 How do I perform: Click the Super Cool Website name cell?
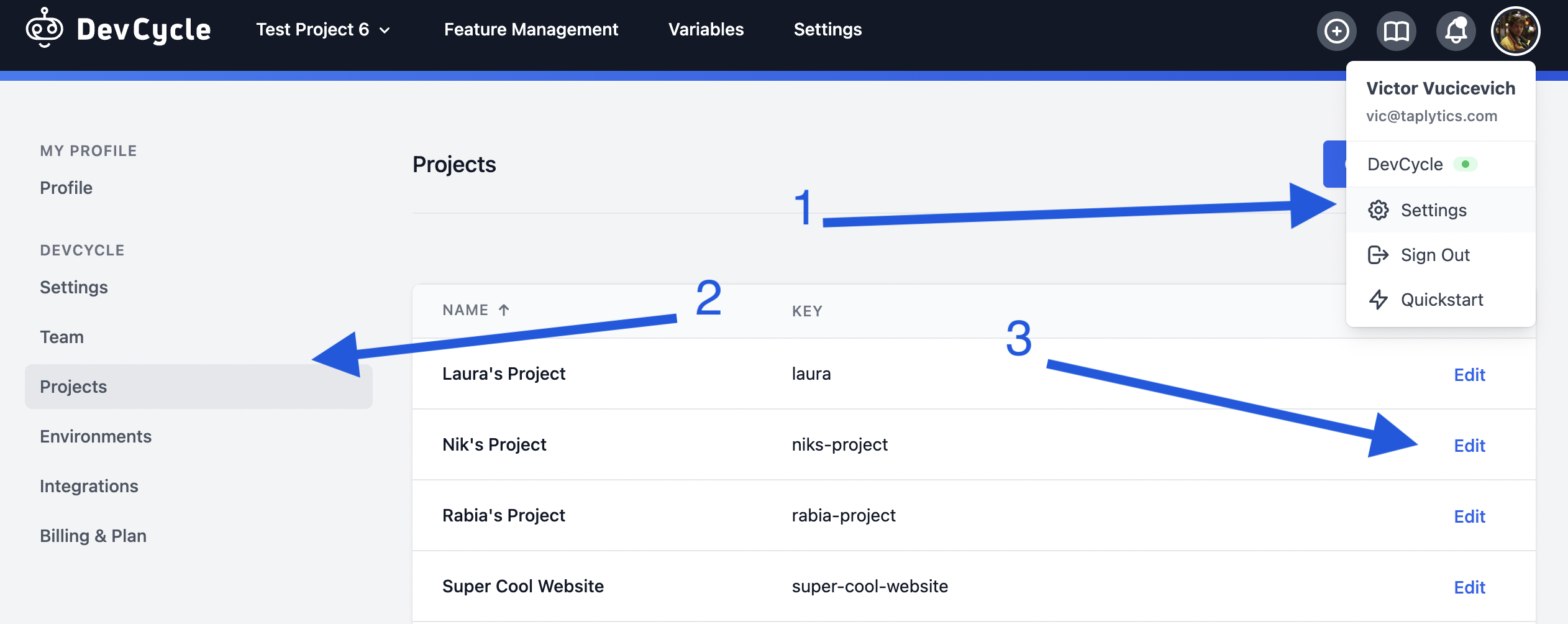pyautogui.click(x=523, y=586)
